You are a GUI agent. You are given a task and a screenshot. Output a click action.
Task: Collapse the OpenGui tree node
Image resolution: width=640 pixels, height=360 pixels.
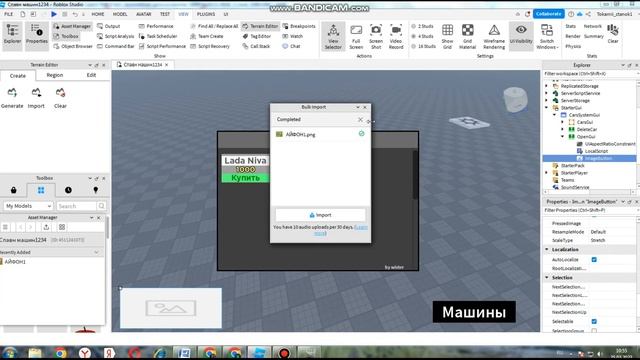pos(562,137)
